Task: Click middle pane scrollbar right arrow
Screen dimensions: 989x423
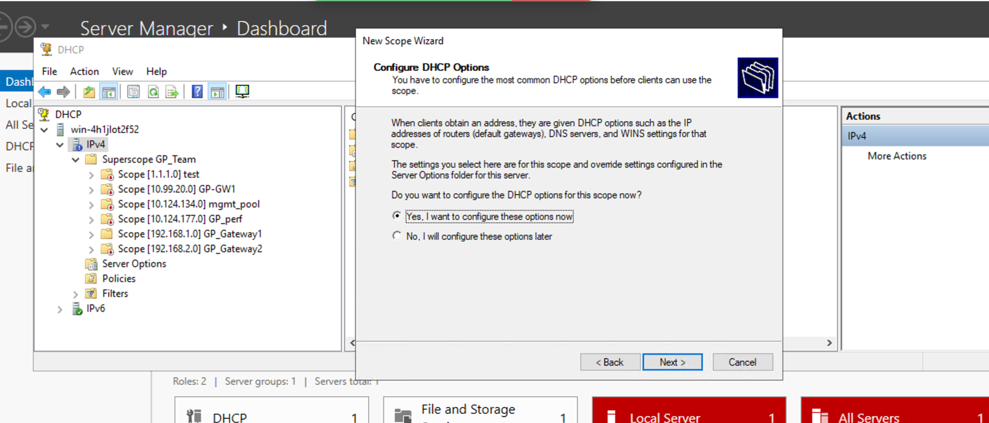Action: click(830, 342)
